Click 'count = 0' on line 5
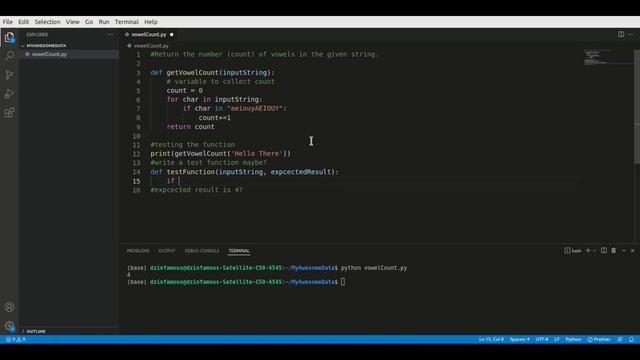This screenshot has height=360, width=640. (x=184, y=91)
